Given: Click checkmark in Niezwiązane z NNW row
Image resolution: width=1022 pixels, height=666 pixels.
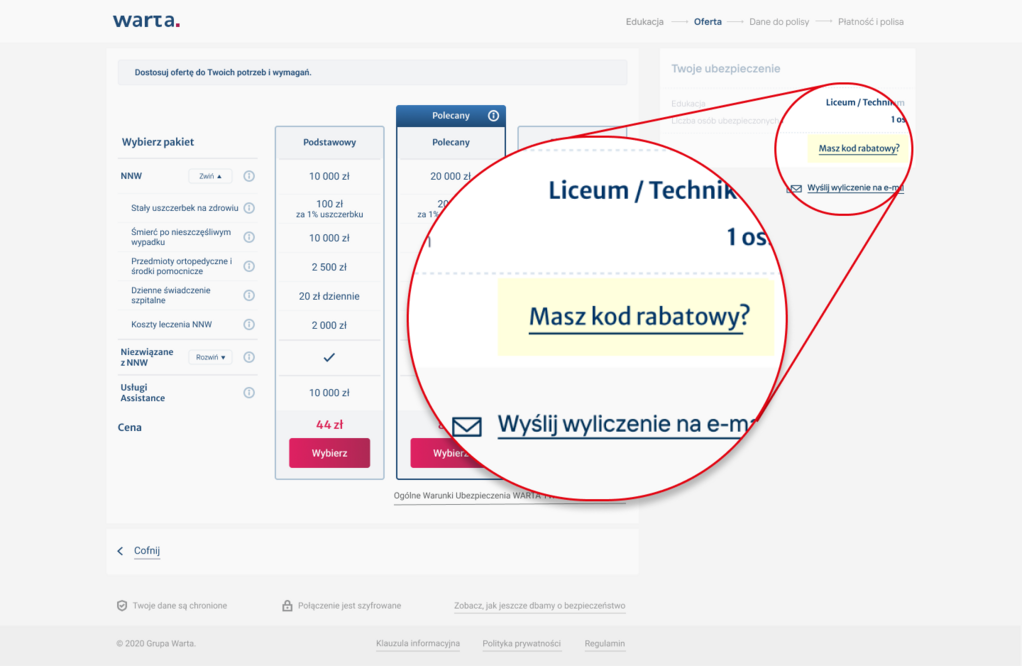Looking at the screenshot, I should point(329,357).
